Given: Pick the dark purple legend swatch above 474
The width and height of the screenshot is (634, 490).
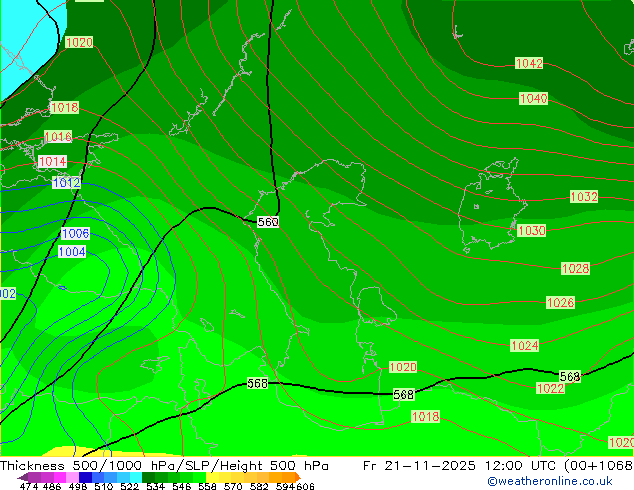Looking at the screenshot, I should coord(23,477).
